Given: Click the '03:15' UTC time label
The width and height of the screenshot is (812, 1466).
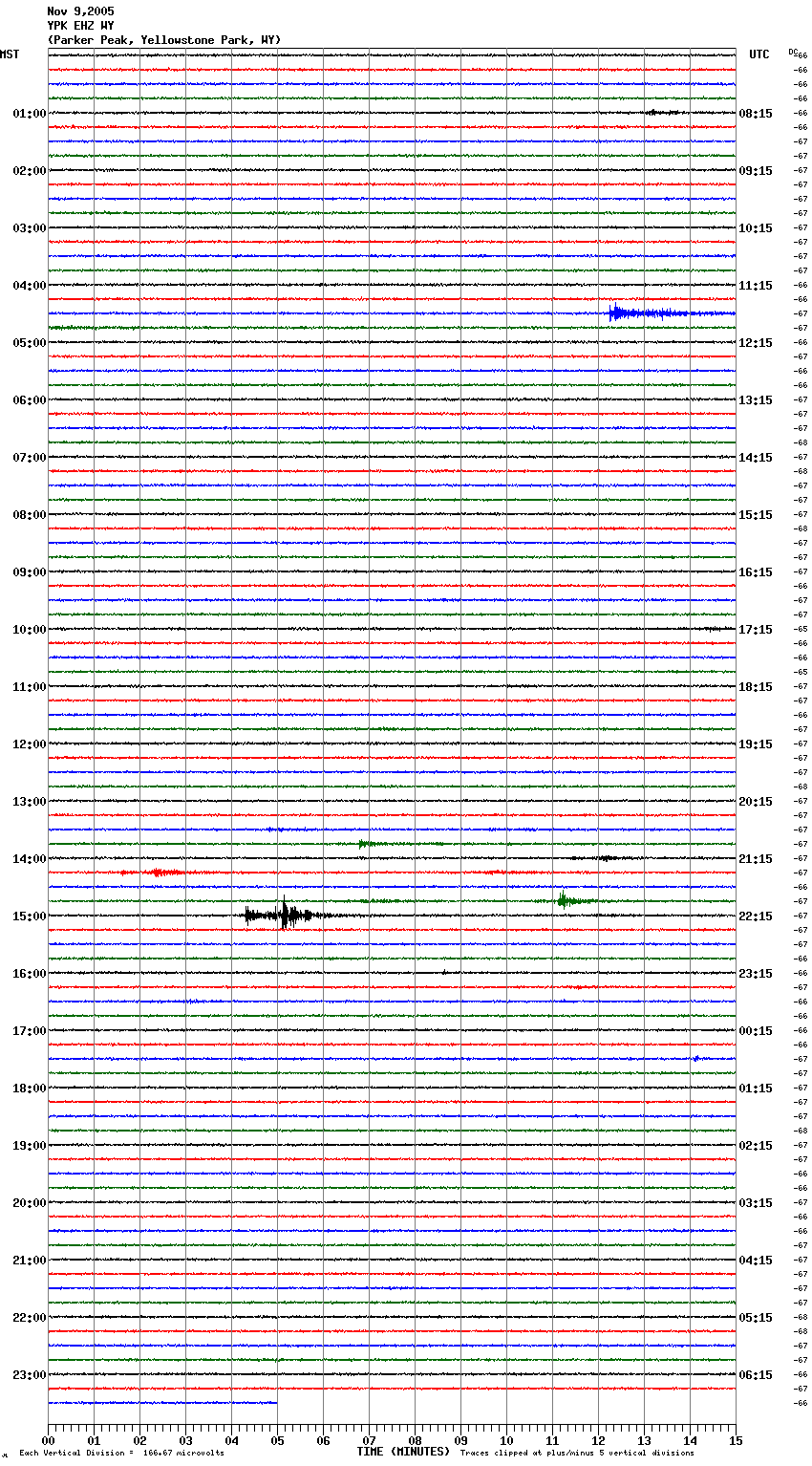Looking at the screenshot, I should coord(756,1203).
